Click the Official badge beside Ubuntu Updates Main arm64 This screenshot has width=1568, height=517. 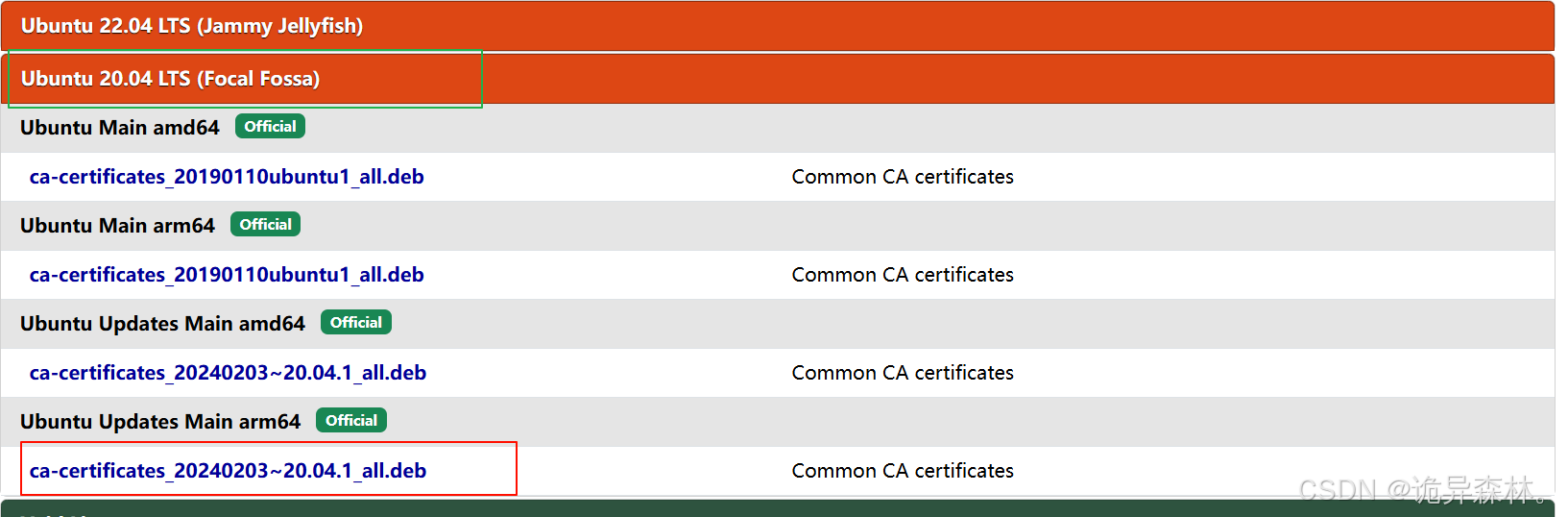pyautogui.click(x=351, y=421)
